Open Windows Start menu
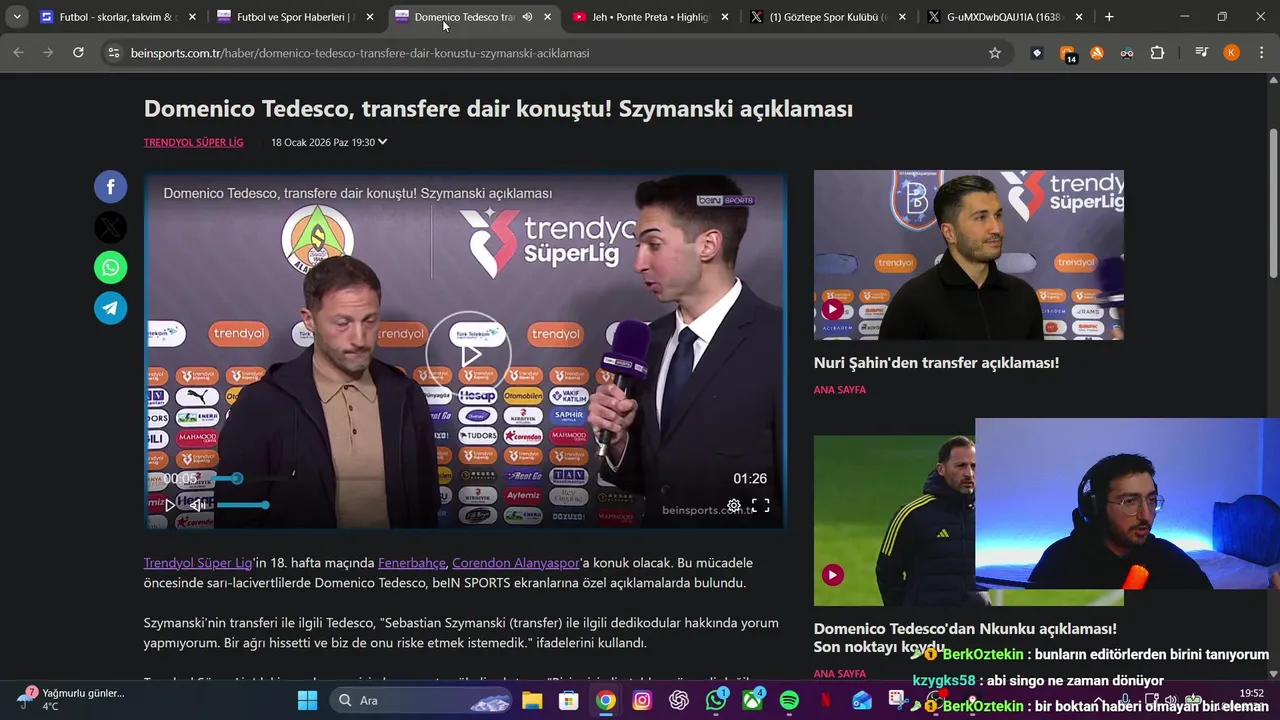The image size is (1280, 720). (x=307, y=700)
